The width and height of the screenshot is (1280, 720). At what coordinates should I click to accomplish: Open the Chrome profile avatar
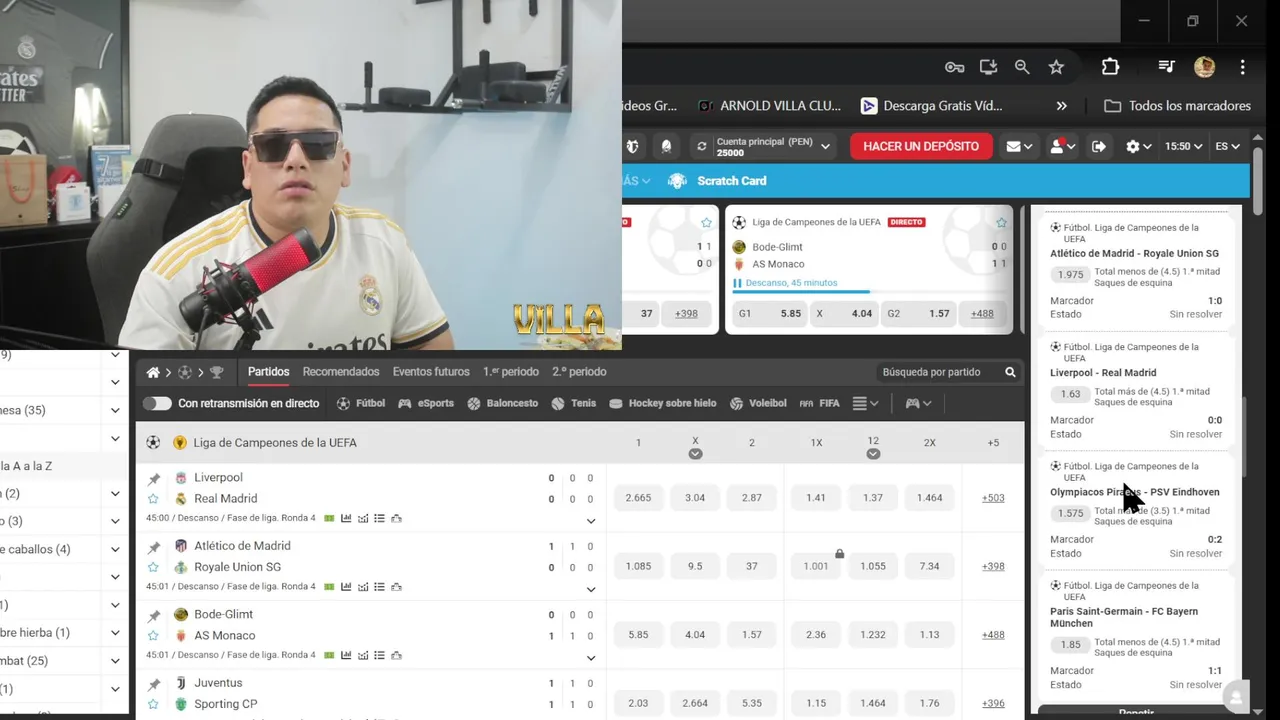pyautogui.click(x=1204, y=67)
